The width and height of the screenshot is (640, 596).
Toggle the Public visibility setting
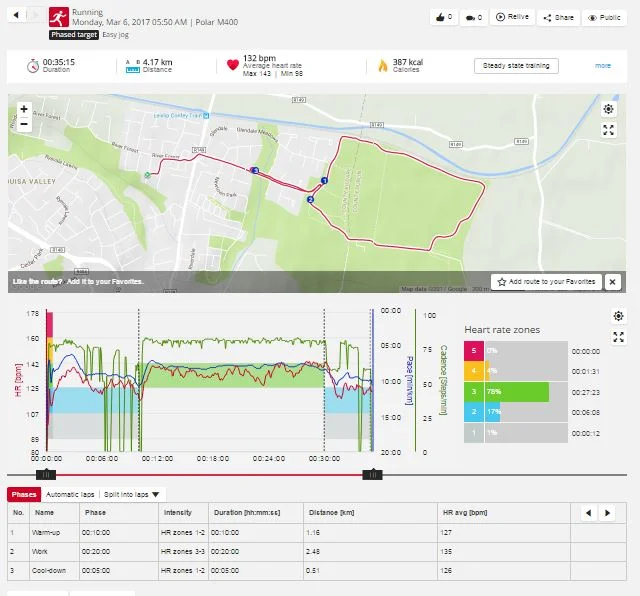[x=606, y=18]
